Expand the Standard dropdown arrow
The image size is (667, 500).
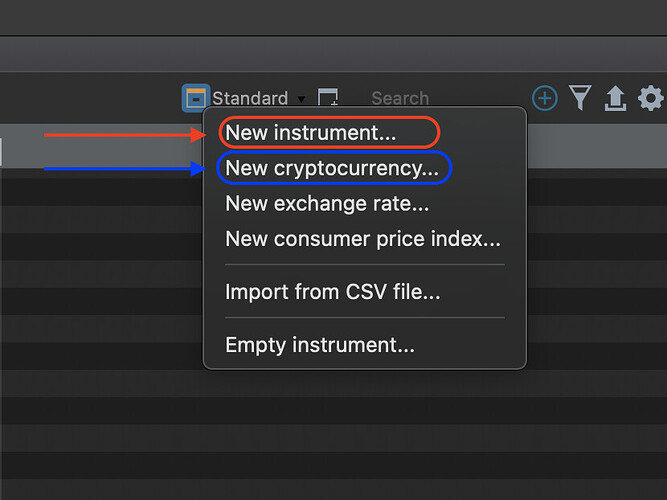301,100
